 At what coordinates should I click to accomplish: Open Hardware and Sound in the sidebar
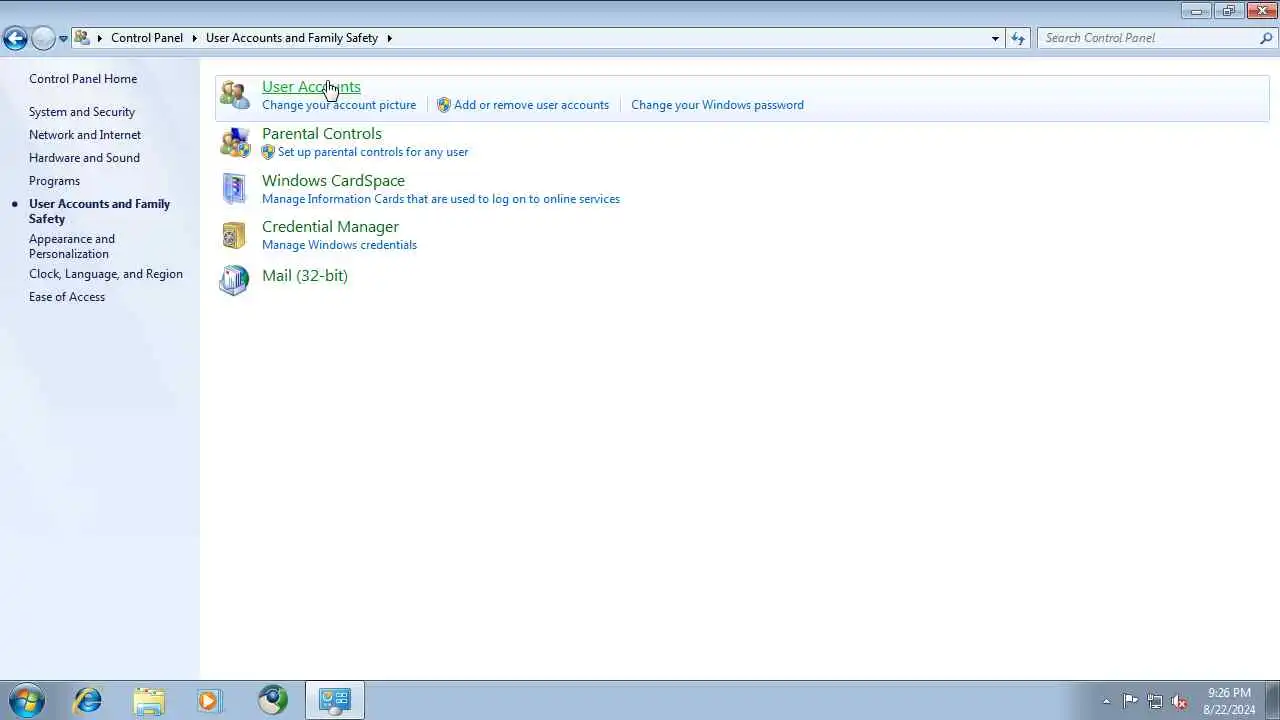pos(84,158)
